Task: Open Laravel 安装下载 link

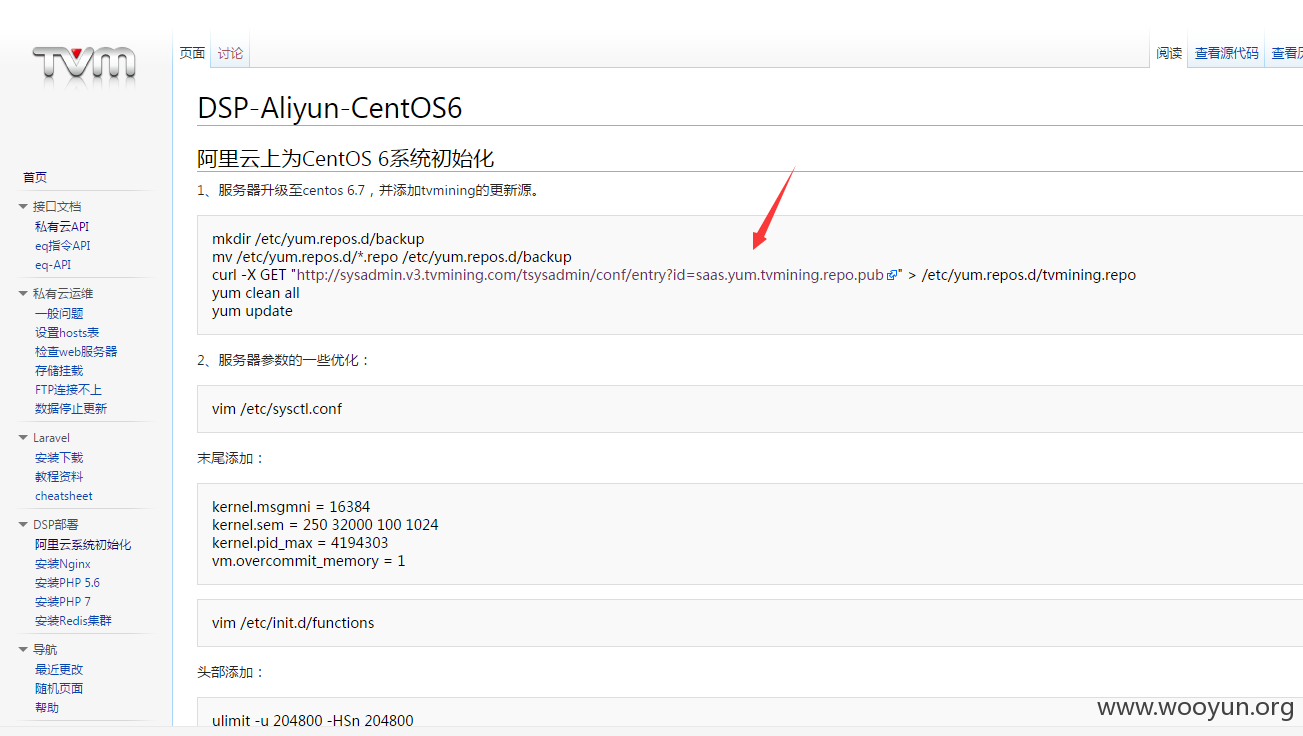Action: click(59, 458)
